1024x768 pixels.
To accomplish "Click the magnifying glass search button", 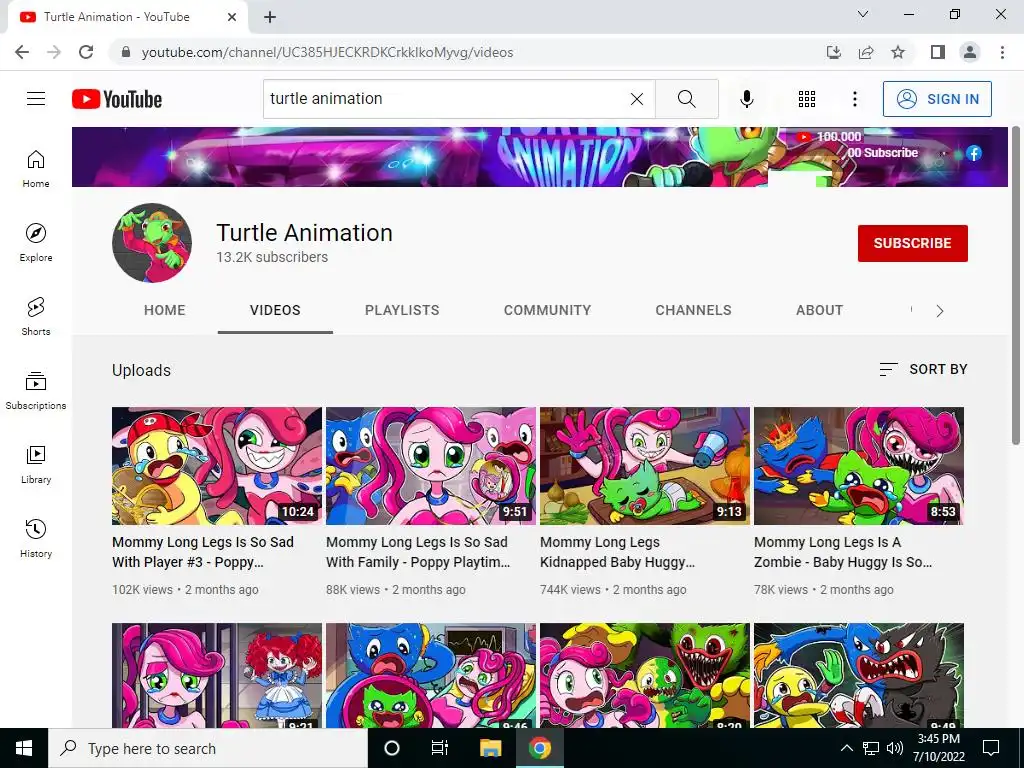I will click(686, 99).
